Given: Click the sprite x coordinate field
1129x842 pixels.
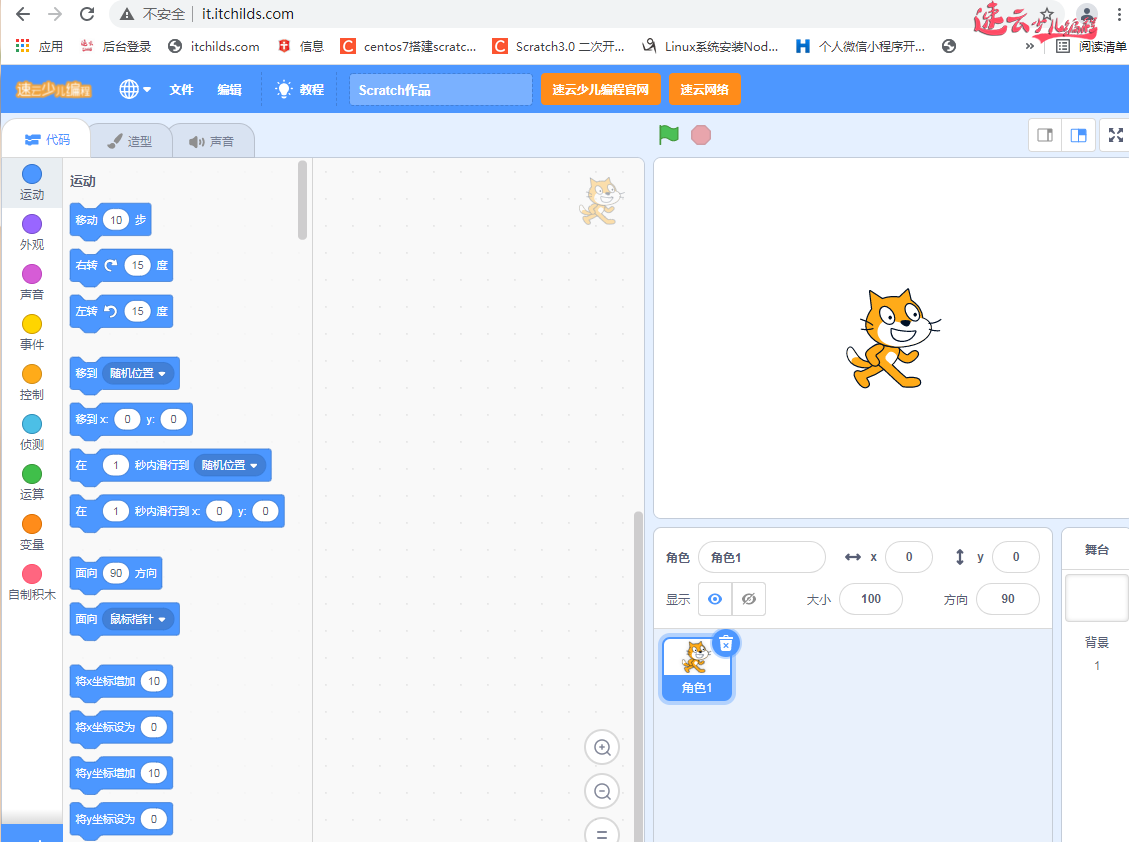Looking at the screenshot, I should 909,557.
